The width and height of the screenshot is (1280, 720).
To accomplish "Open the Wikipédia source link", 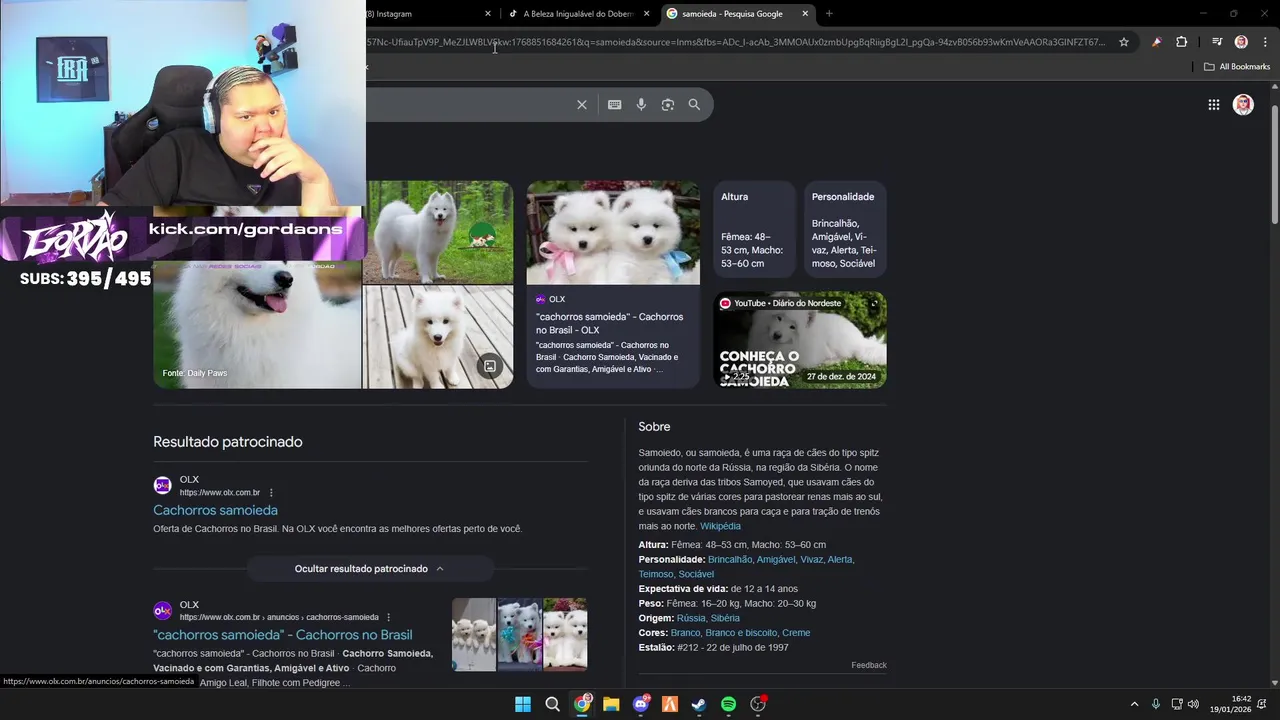I will 720,526.
